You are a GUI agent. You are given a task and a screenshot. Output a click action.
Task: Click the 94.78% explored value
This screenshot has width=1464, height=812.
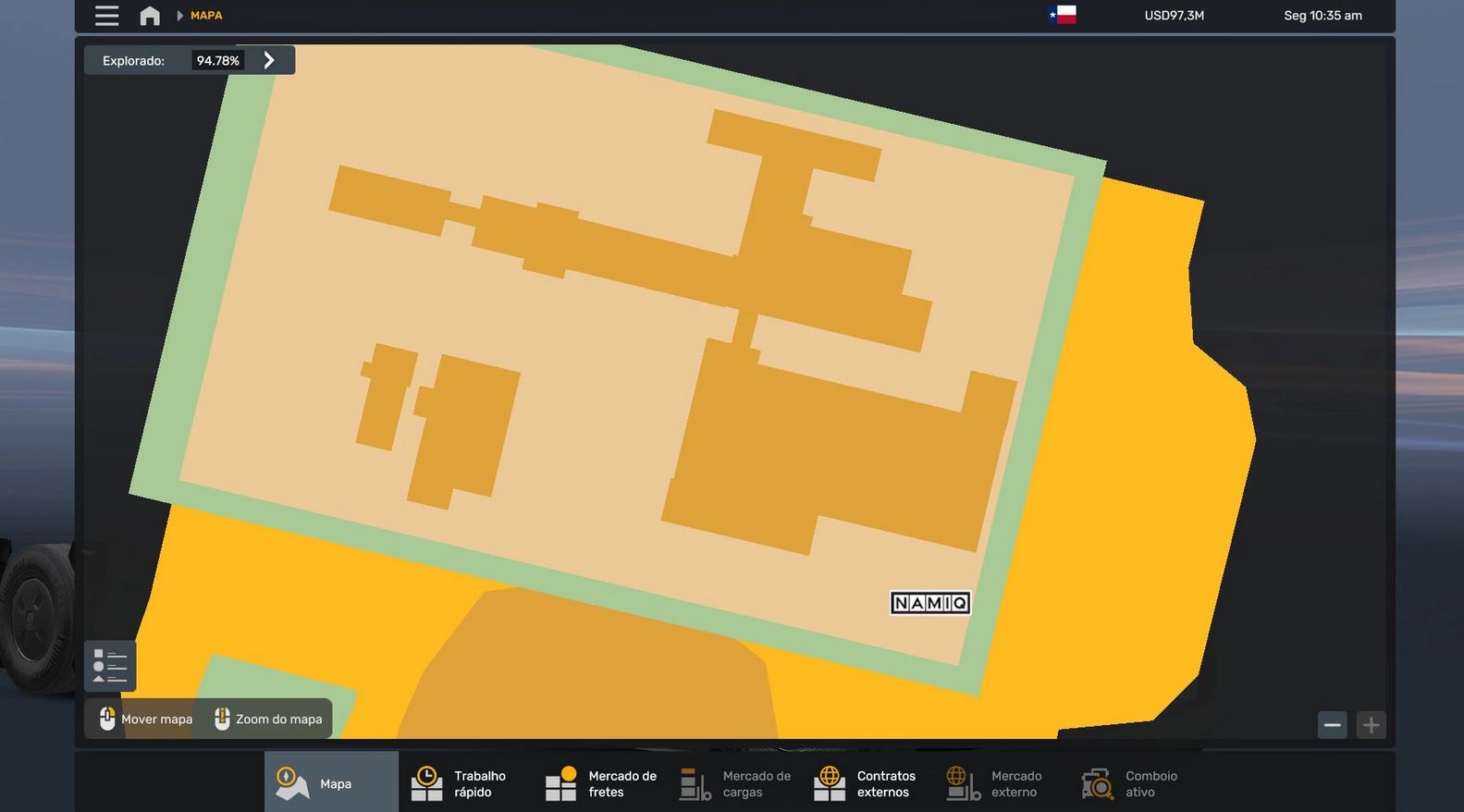(x=217, y=60)
